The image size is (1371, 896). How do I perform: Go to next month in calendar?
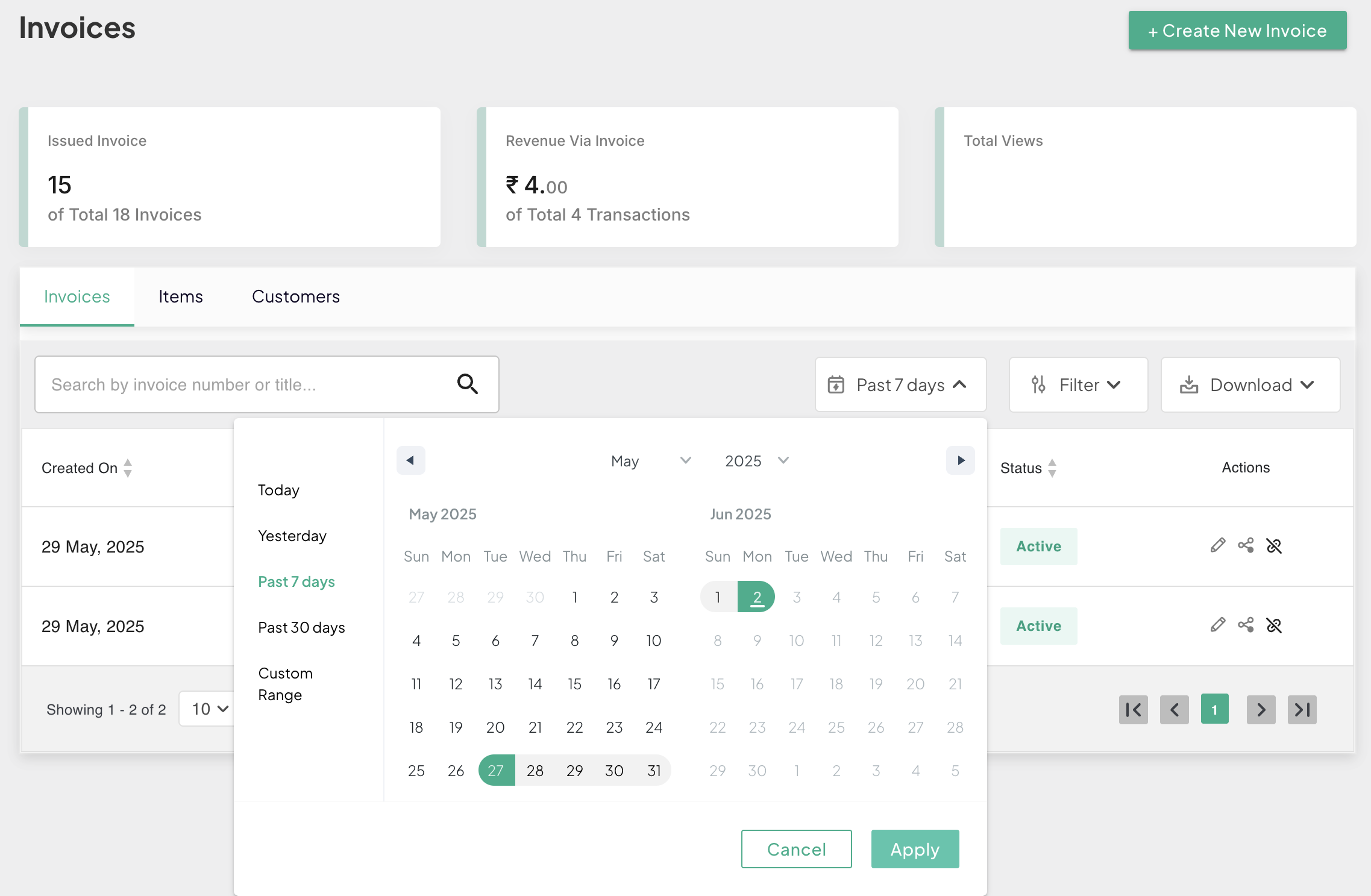[x=961, y=460]
